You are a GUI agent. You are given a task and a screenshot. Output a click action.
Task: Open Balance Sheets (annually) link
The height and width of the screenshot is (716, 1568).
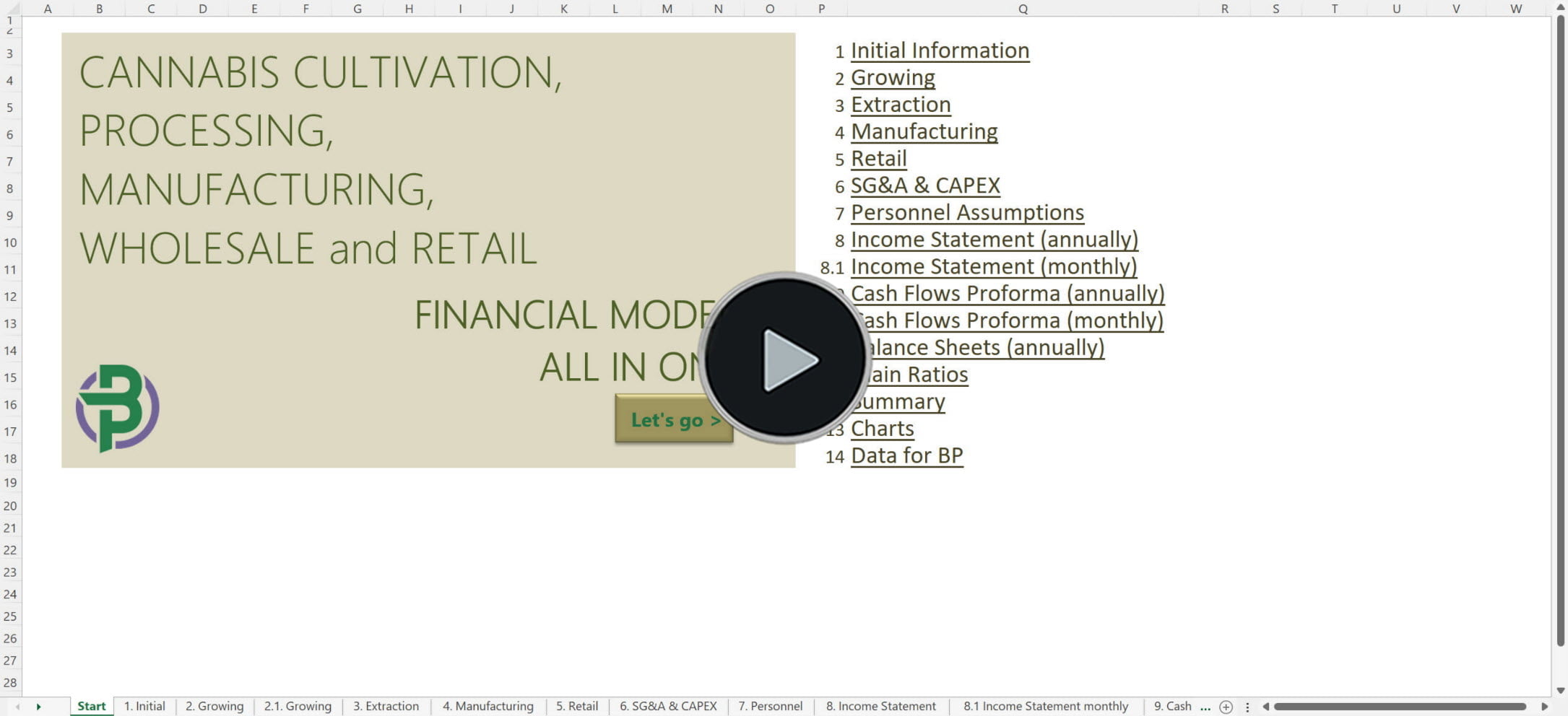[x=987, y=348]
